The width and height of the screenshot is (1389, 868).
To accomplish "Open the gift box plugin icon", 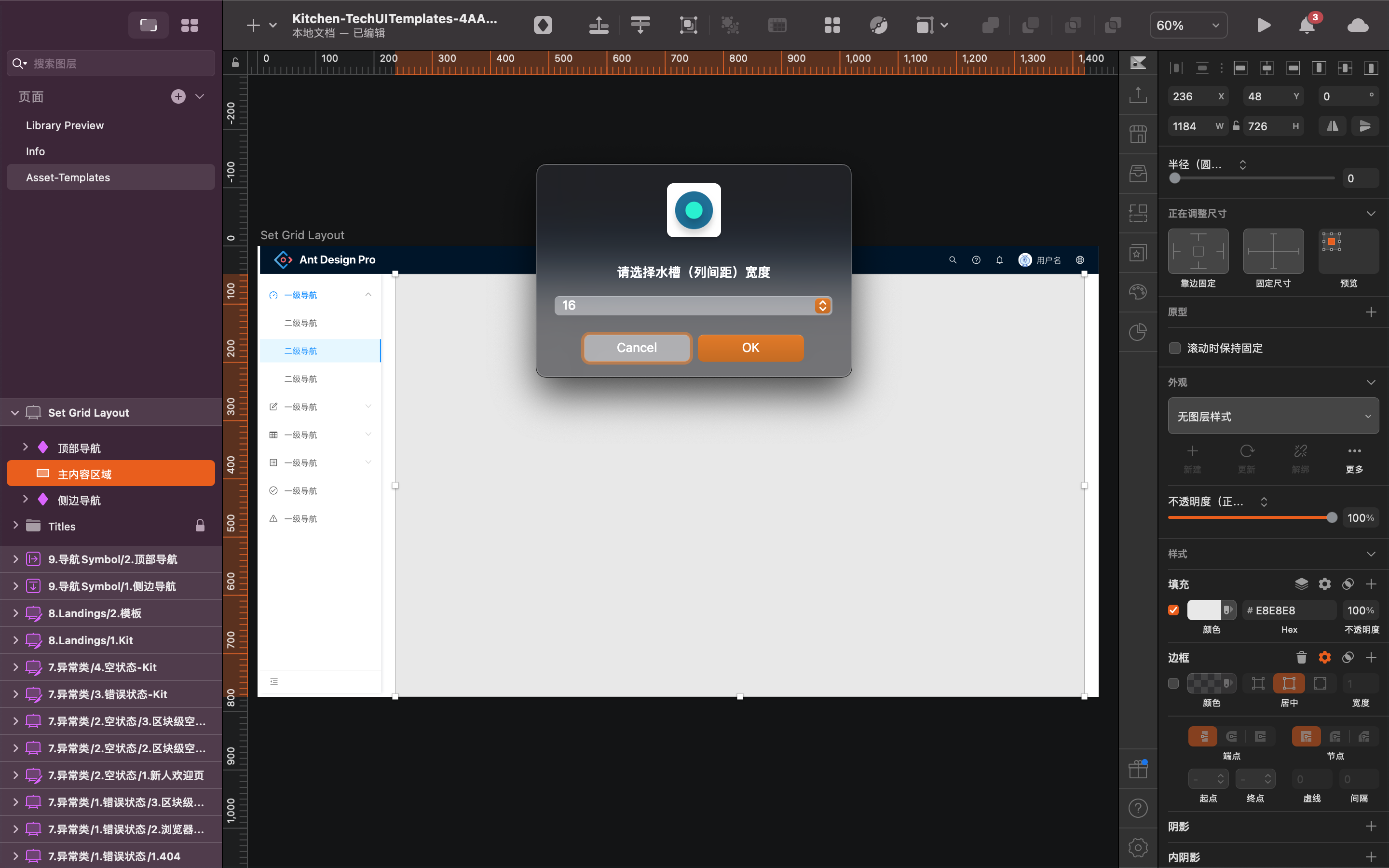I will click(x=1138, y=769).
